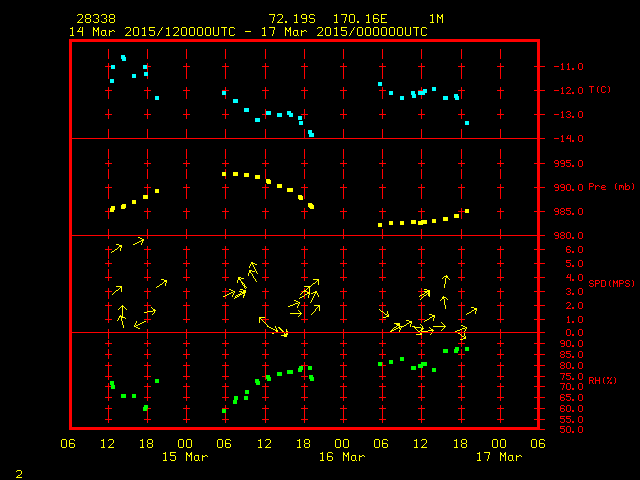Image resolution: width=640 pixels, height=480 pixels.
Task: Click the rightmost yellow pressure data point
Action: click(x=467, y=211)
